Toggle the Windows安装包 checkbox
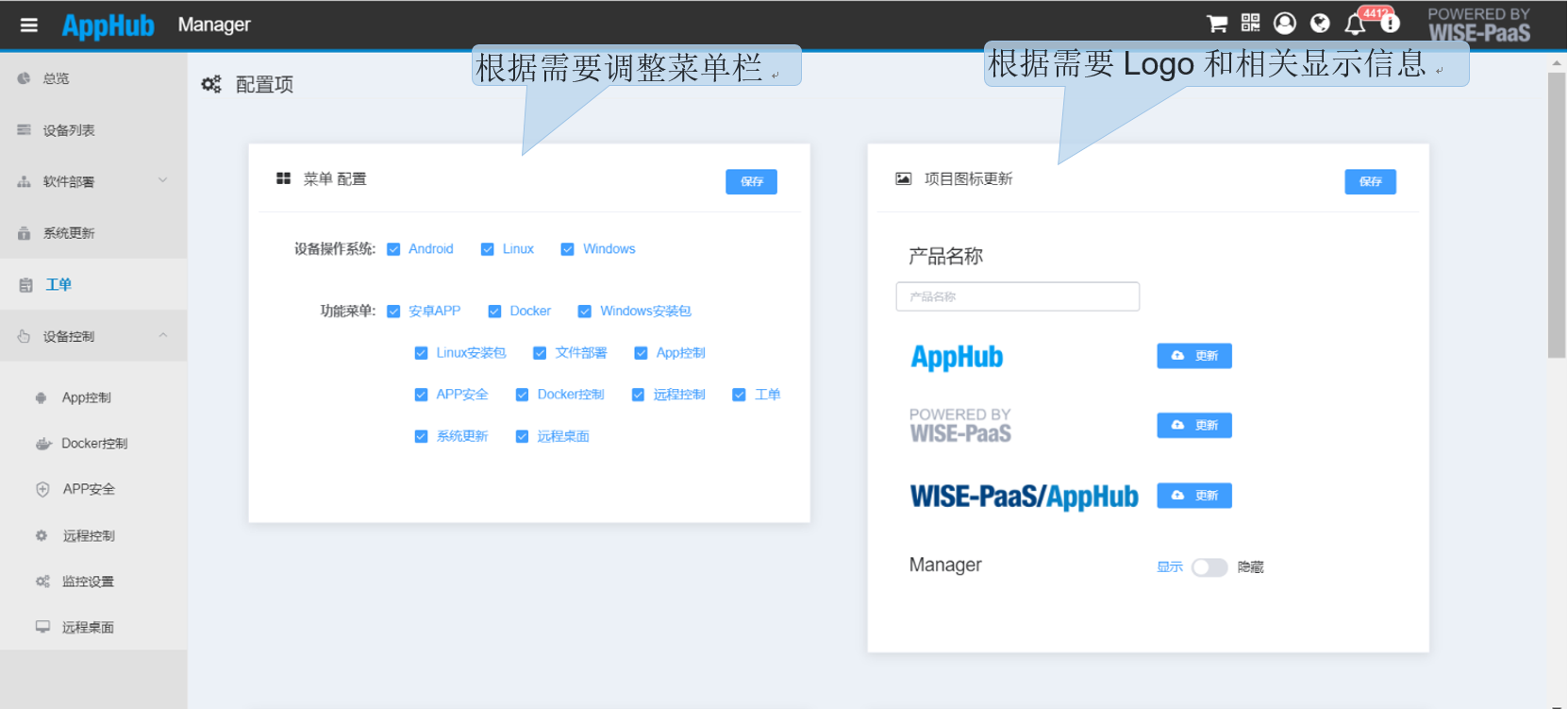This screenshot has width=1568, height=709. (x=585, y=312)
